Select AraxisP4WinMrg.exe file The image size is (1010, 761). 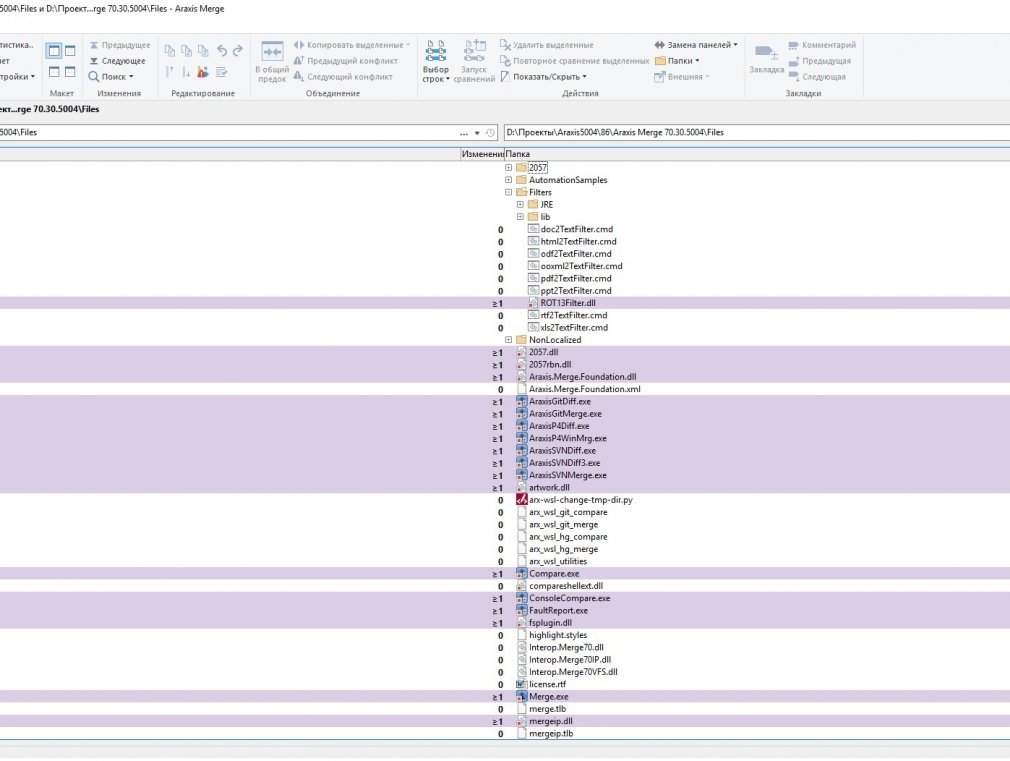pyautogui.click(x=567, y=439)
